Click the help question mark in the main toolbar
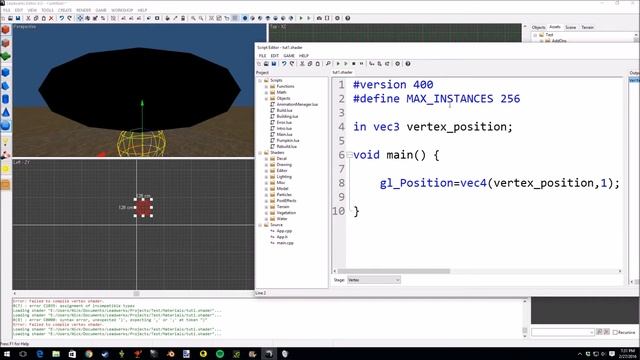 pos(348,18)
